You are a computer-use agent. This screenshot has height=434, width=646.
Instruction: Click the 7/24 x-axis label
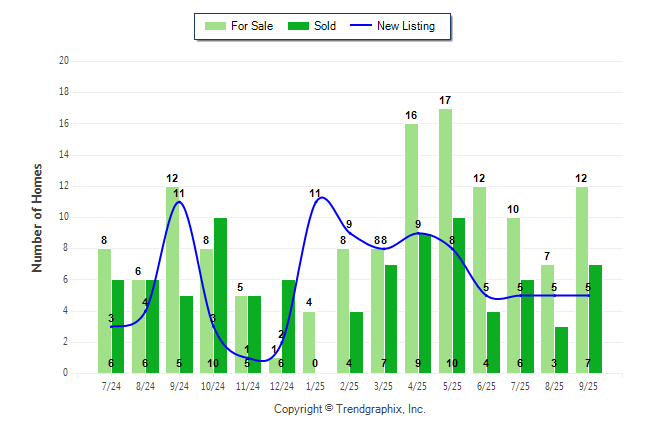click(x=111, y=385)
